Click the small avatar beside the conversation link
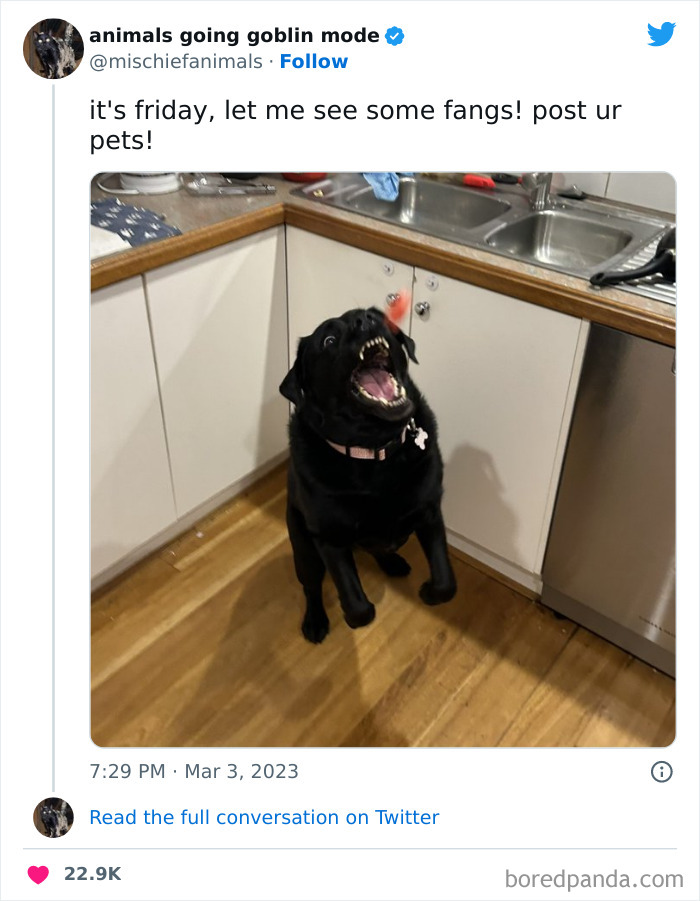The width and height of the screenshot is (700, 901). (x=53, y=817)
